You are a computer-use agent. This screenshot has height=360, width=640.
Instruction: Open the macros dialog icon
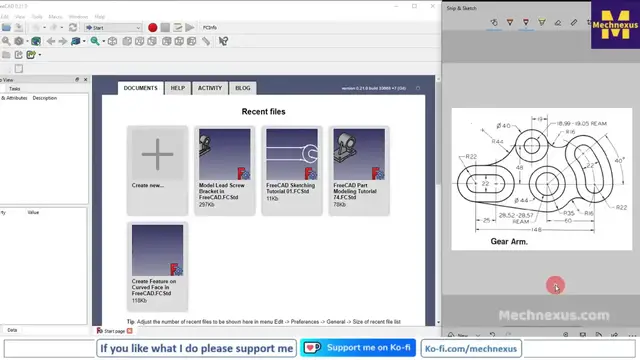[177, 27]
